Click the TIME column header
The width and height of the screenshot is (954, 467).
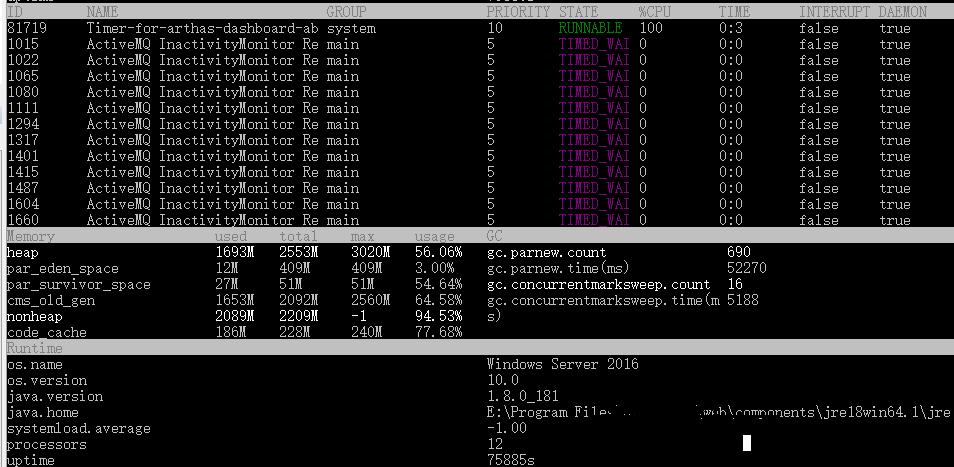tap(734, 12)
